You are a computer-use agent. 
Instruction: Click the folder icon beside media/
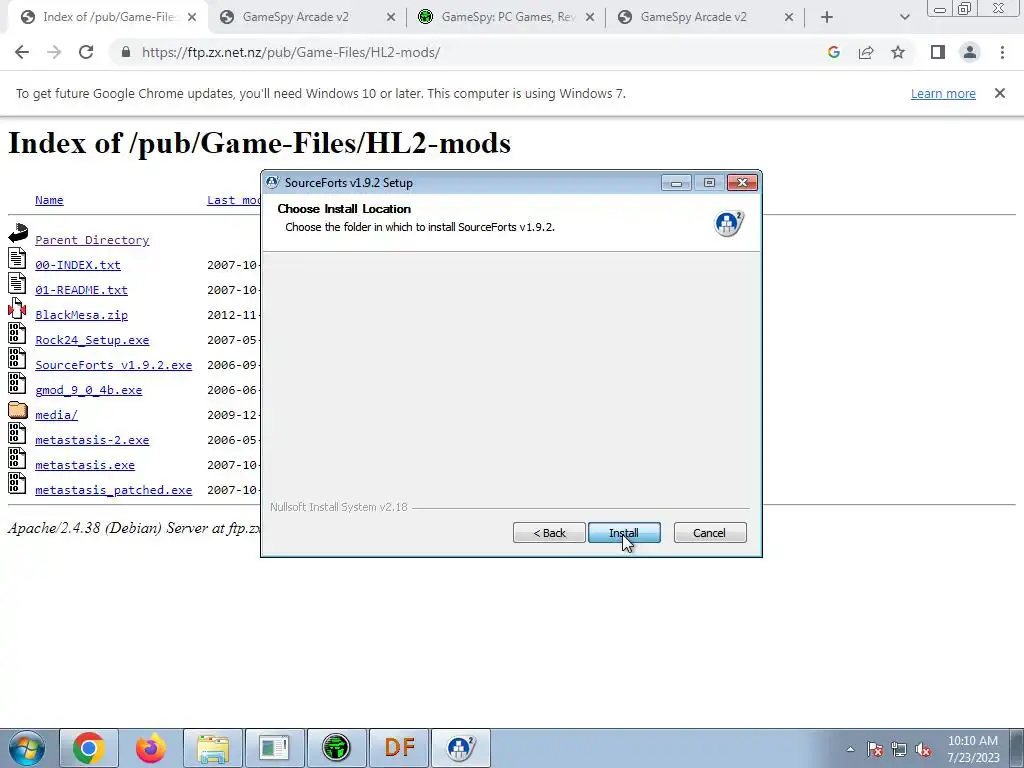coord(18,410)
